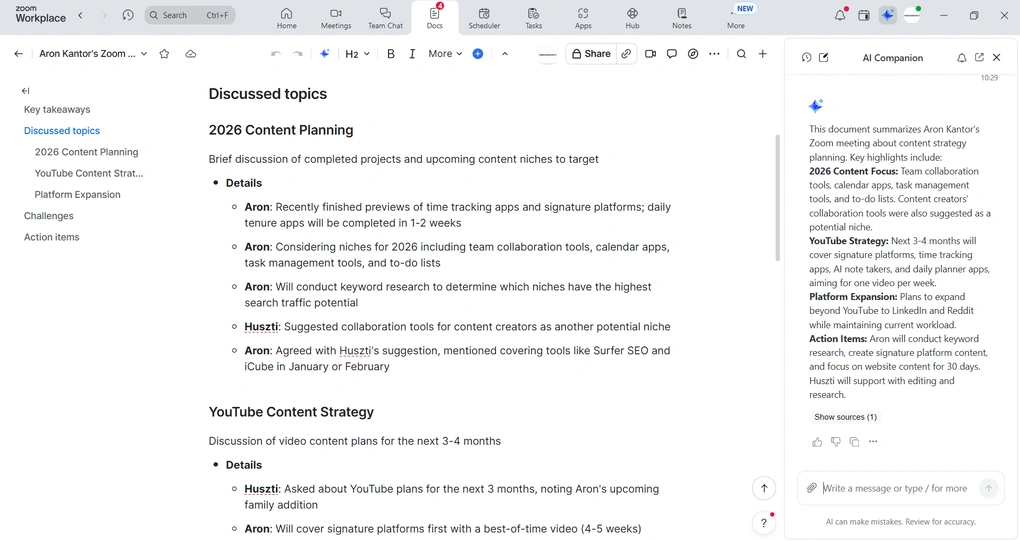The height and width of the screenshot is (541, 1020).
Task: Open the Hub icon in navigation
Action: click(x=632, y=18)
